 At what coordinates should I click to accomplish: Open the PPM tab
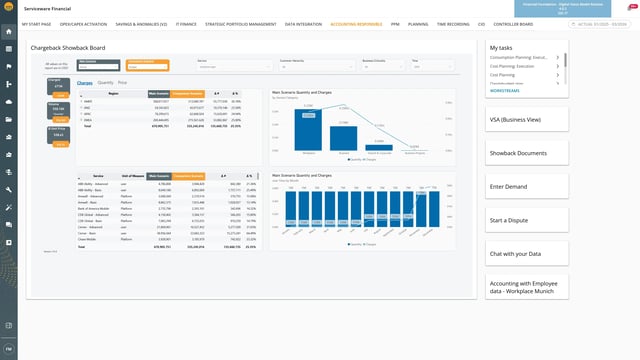point(395,24)
